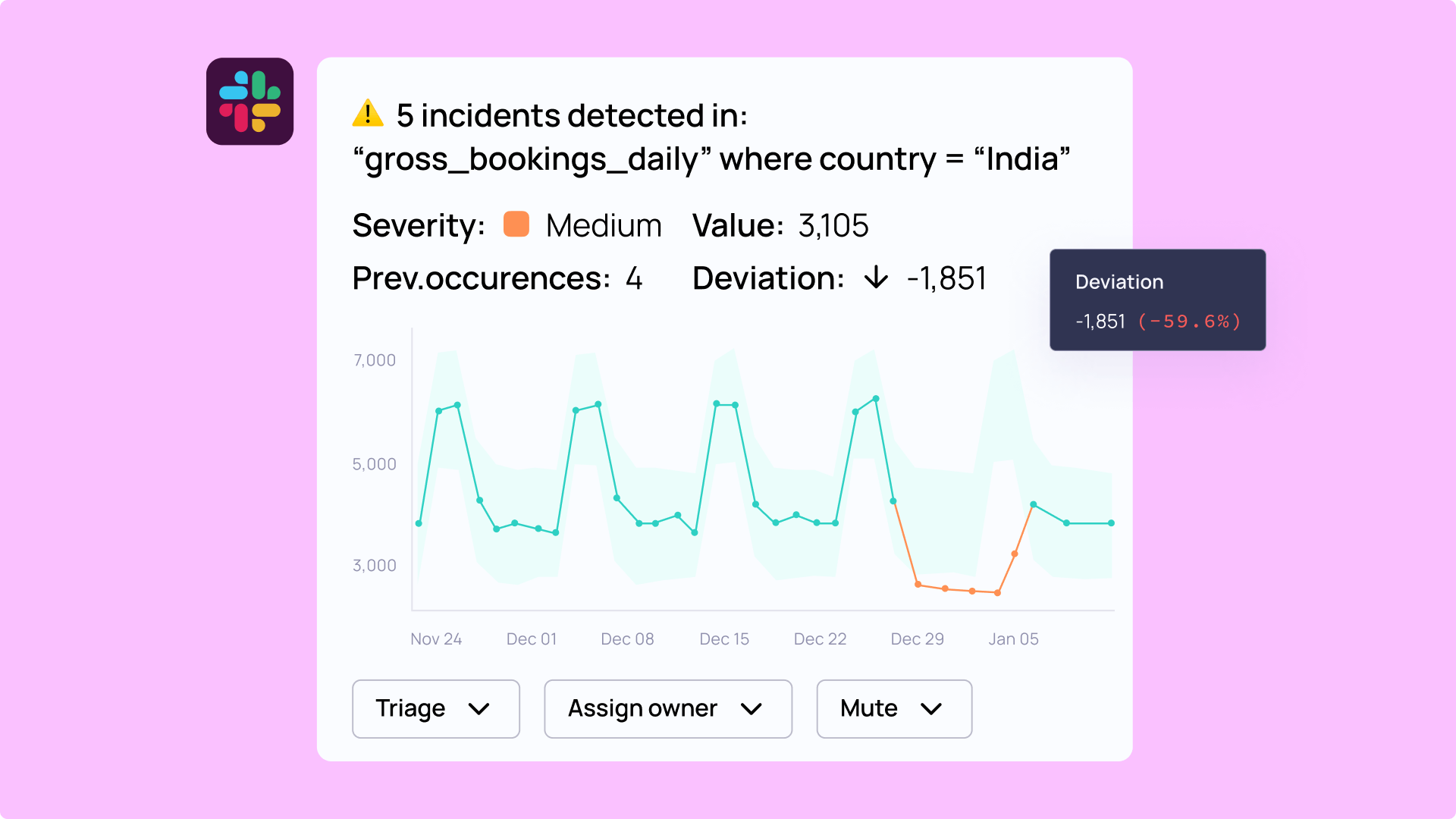The width and height of the screenshot is (1456, 819).
Task: Open the Assign owner dropdown
Action: (x=667, y=708)
